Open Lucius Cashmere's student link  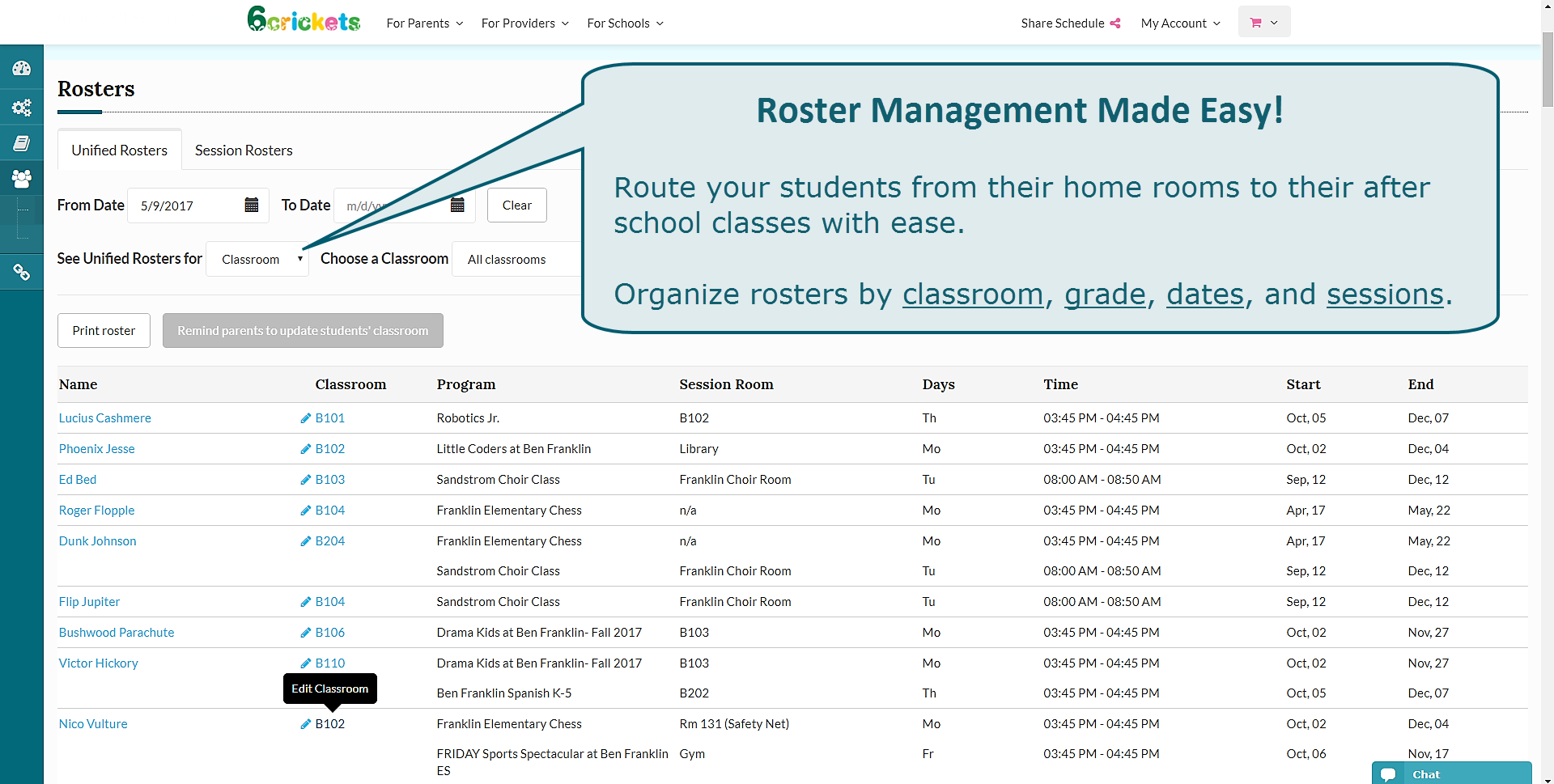105,418
